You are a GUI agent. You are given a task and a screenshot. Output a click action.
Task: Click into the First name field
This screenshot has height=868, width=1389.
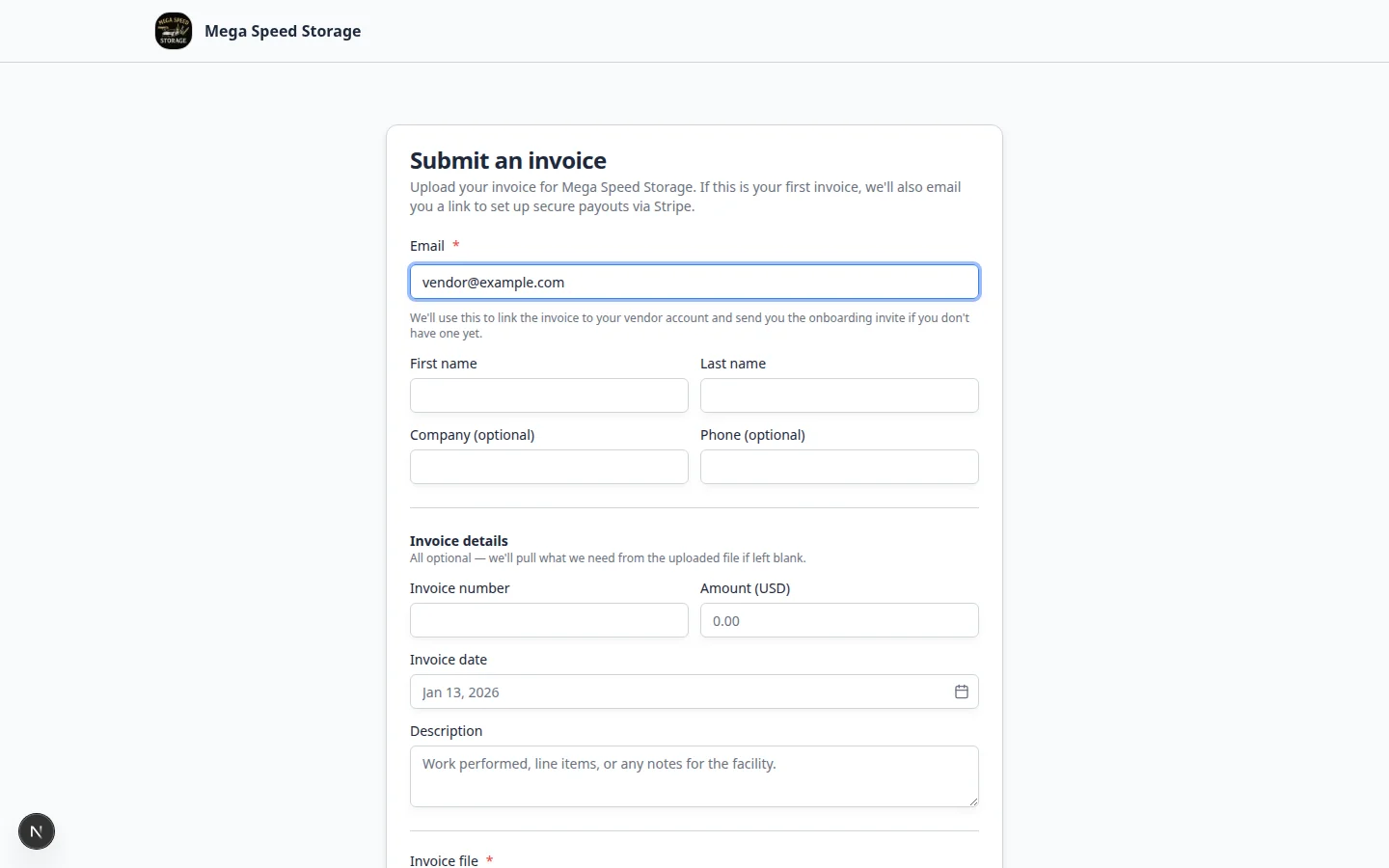coord(549,395)
